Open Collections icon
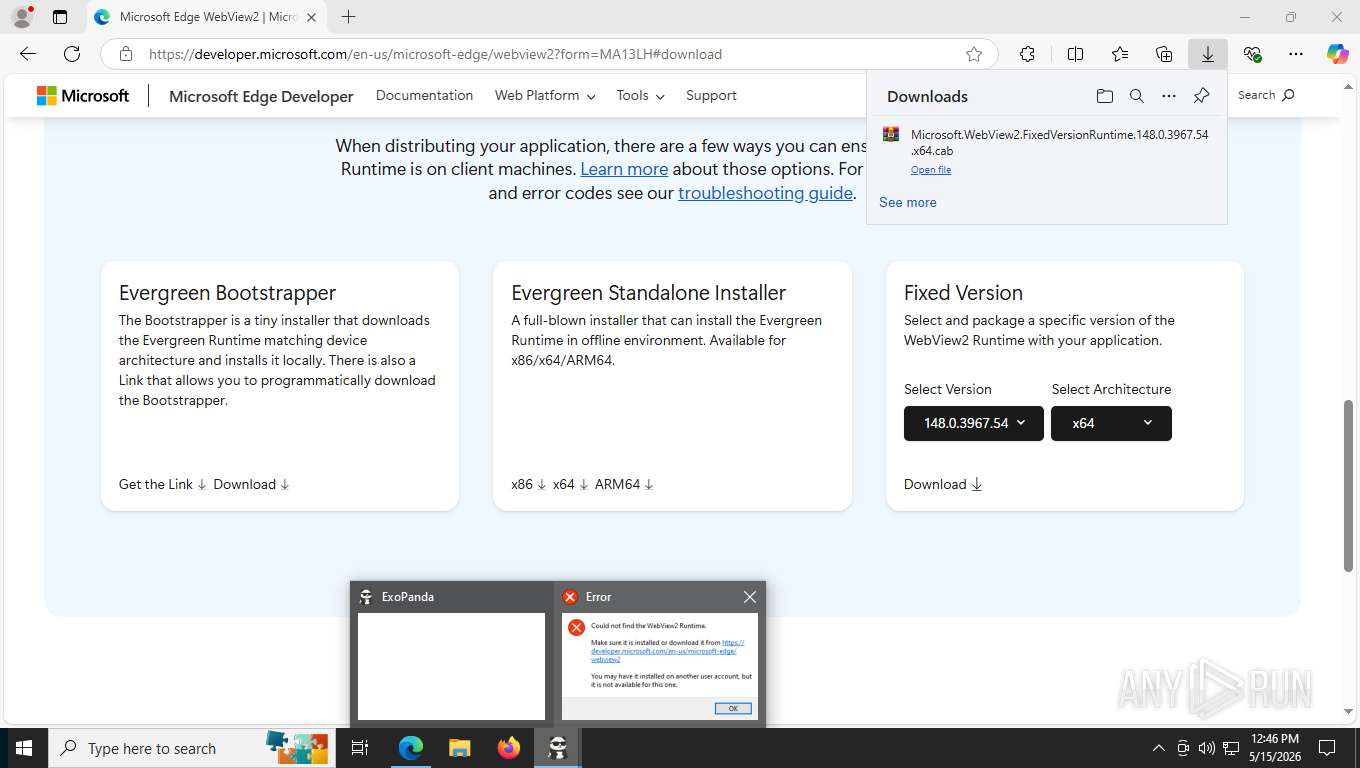The height and width of the screenshot is (768, 1360). (1164, 54)
